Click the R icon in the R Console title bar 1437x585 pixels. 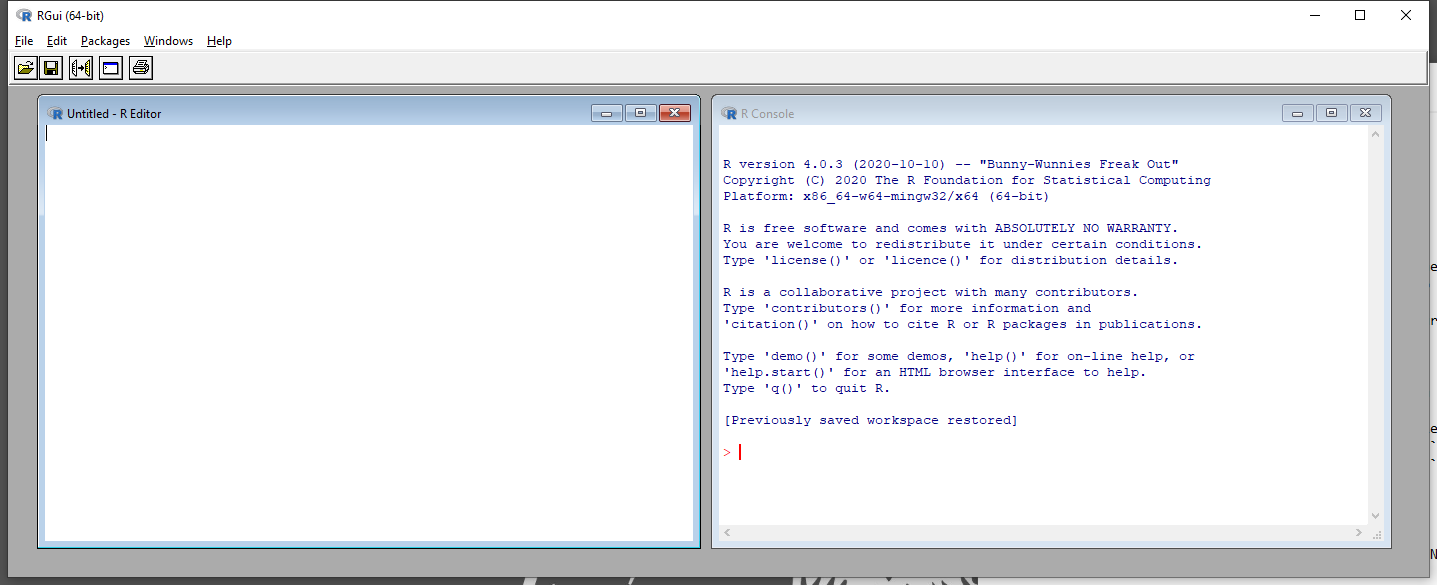click(729, 113)
